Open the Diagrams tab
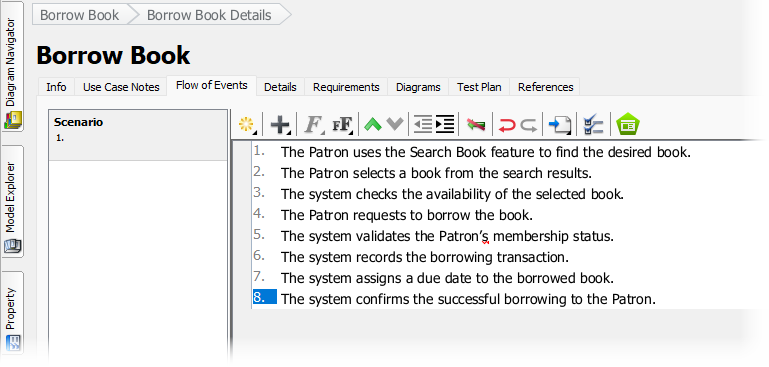769x367 pixels. click(418, 87)
